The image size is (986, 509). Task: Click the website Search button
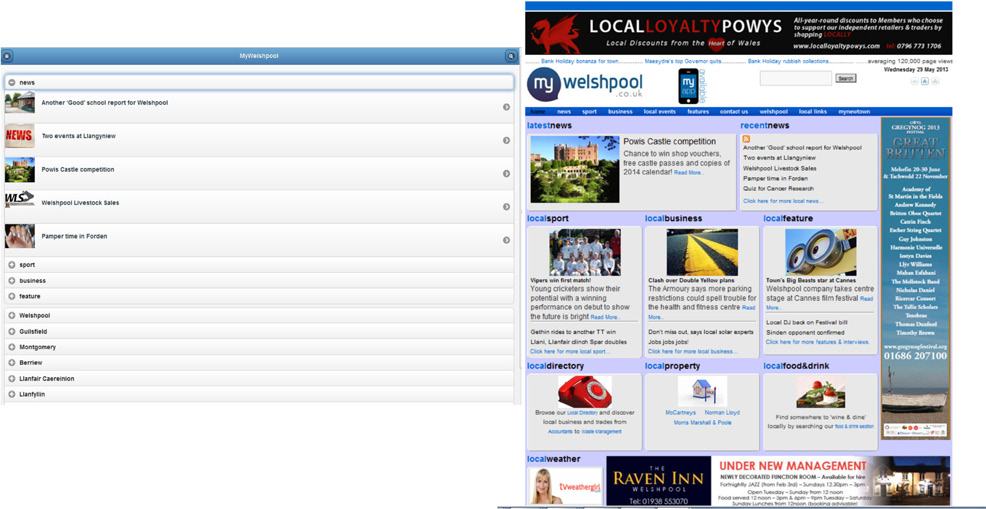click(x=846, y=79)
